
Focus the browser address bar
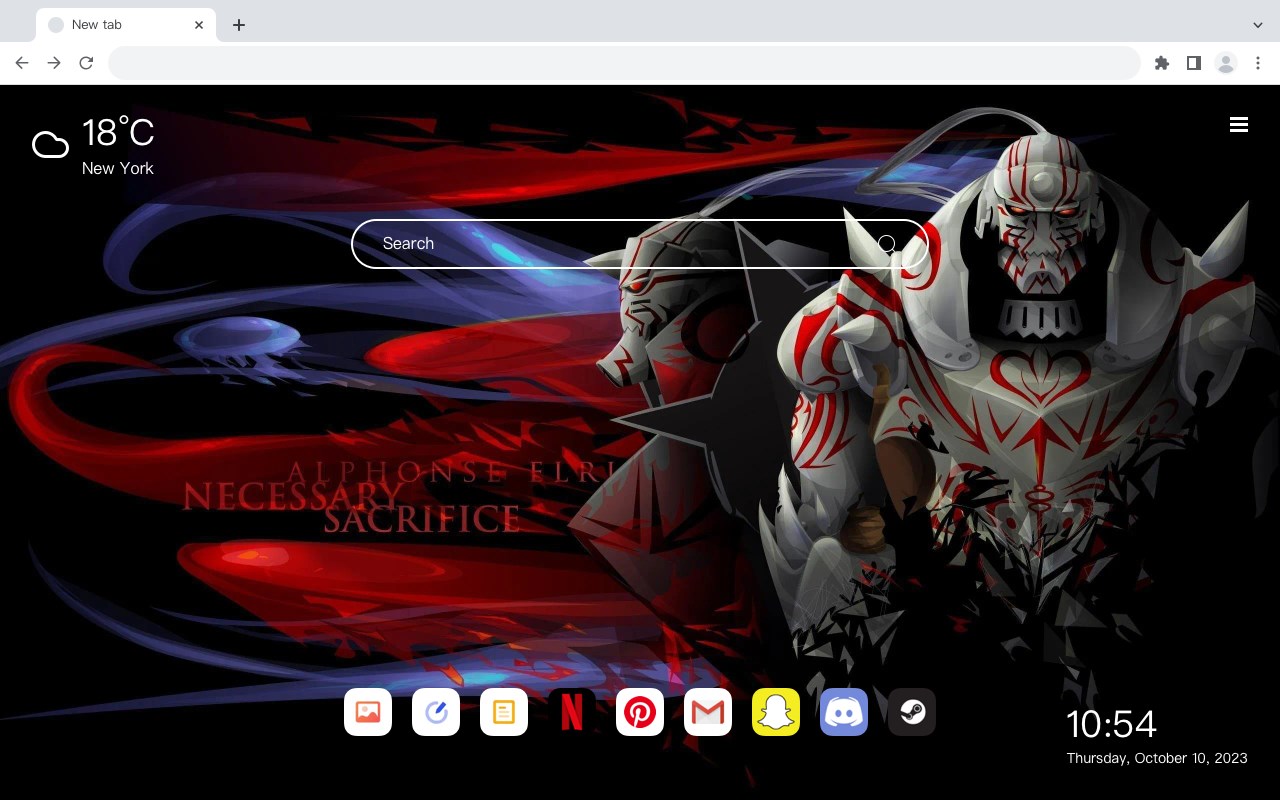tap(624, 63)
